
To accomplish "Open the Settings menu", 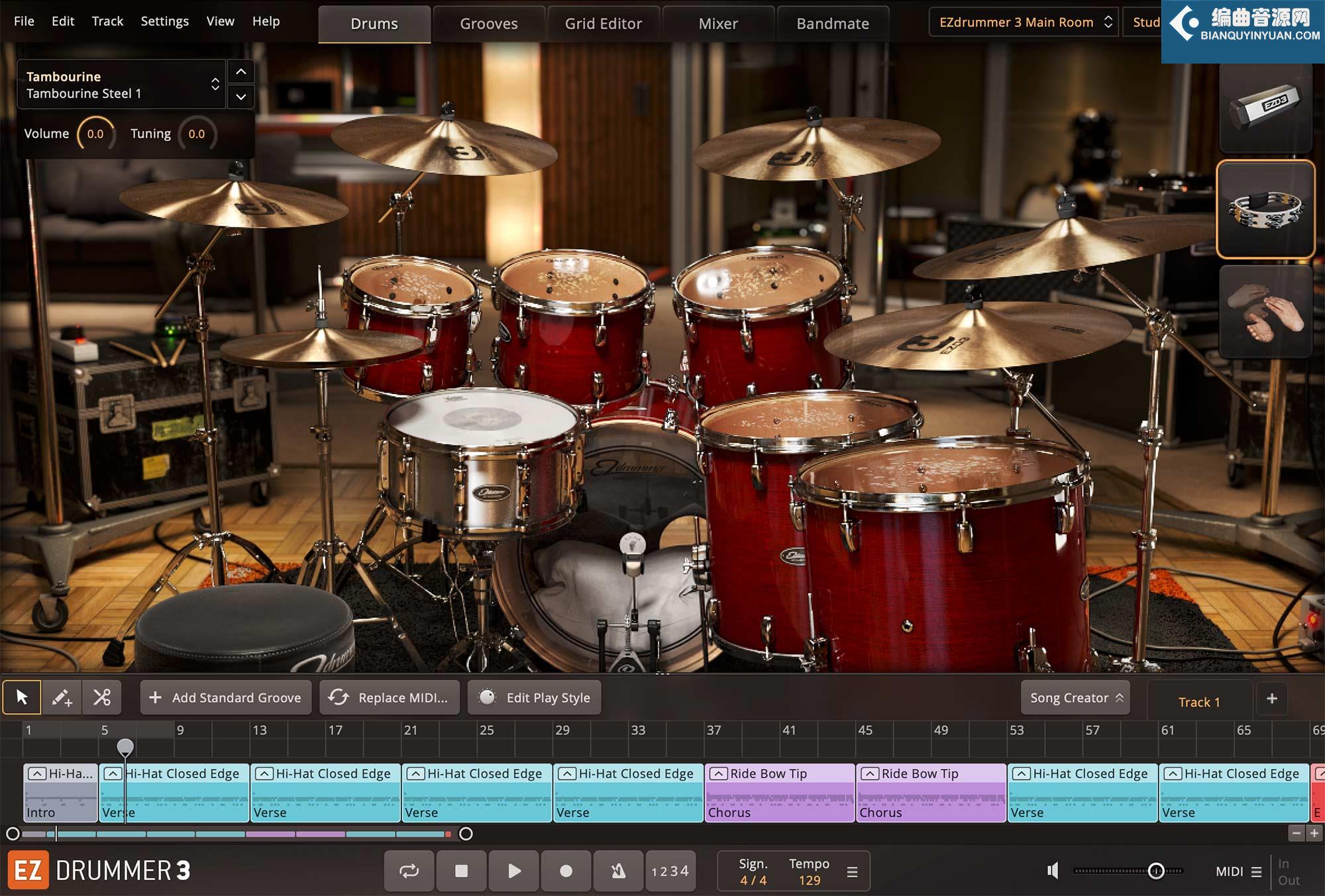I will tap(164, 21).
